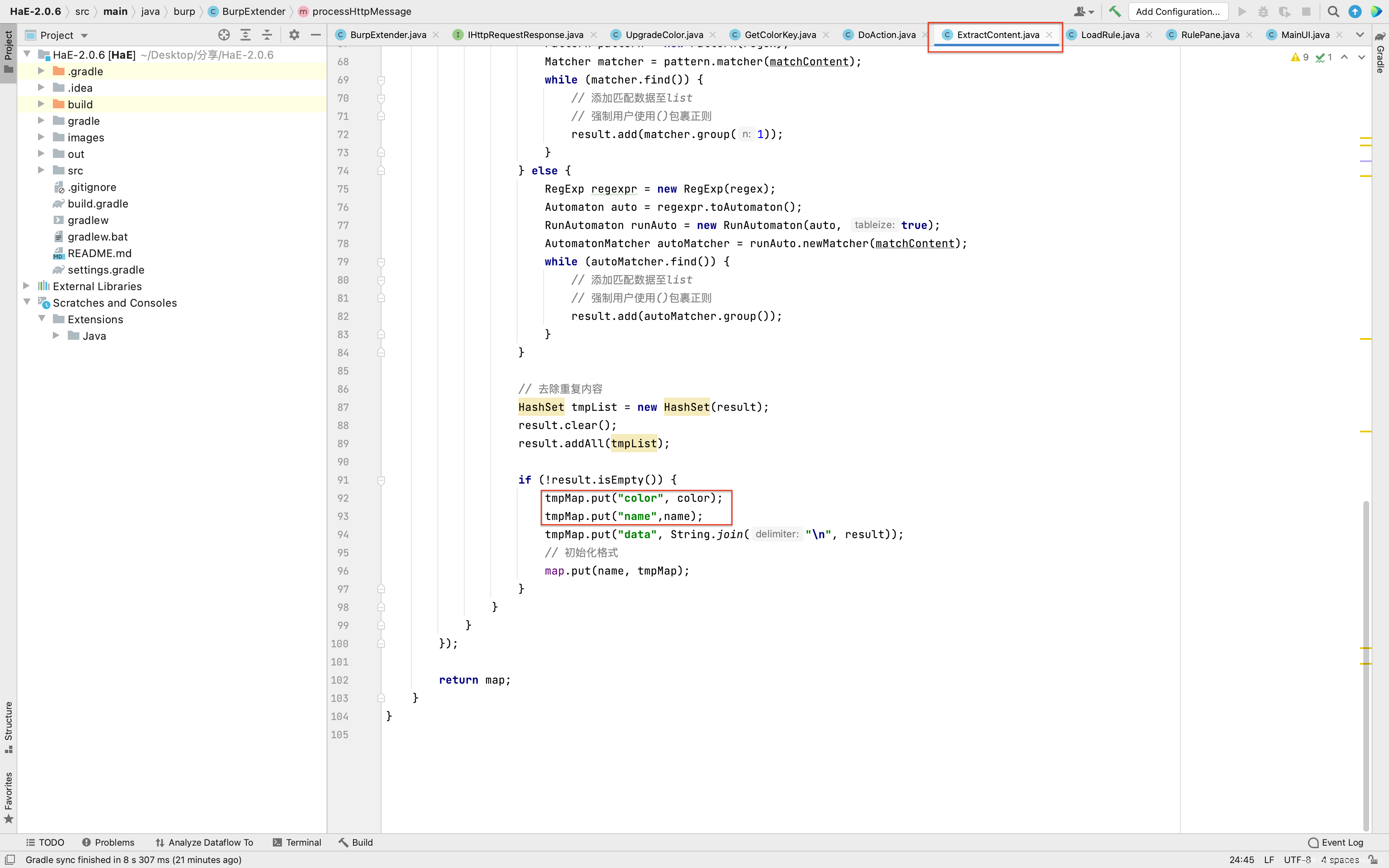
Task: Open Project panel settings gear
Action: point(294,35)
